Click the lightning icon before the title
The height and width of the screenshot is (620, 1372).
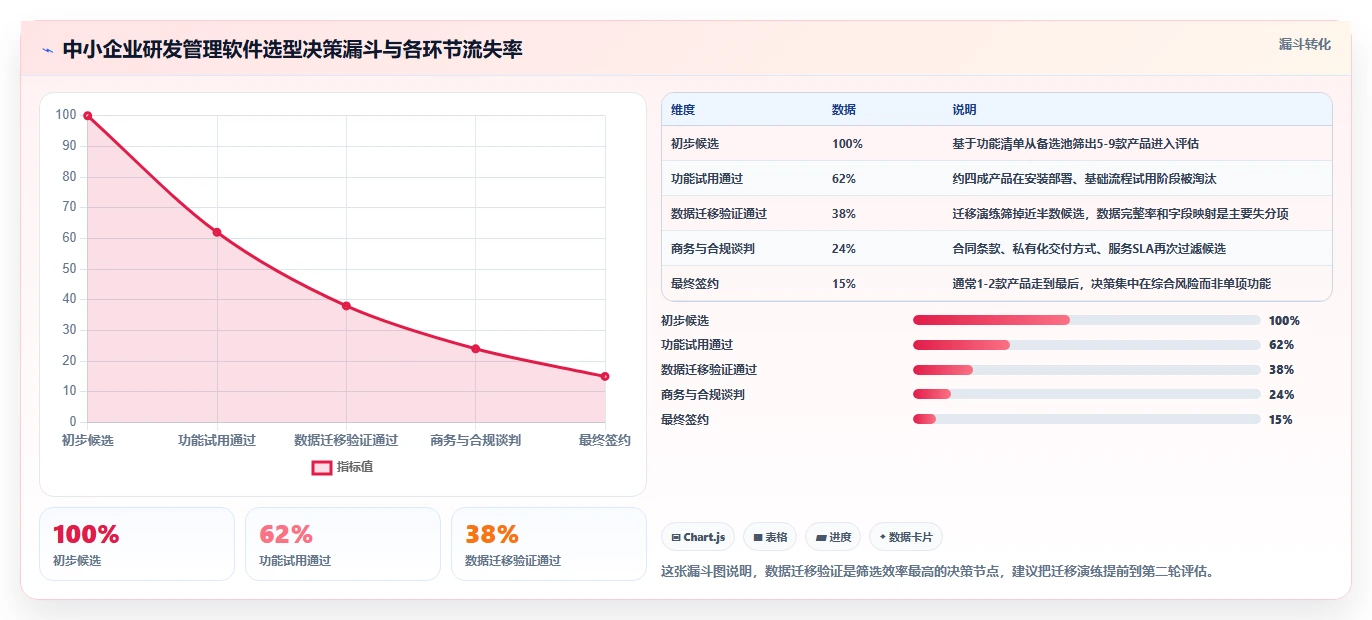pyautogui.click(x=47, y=50)
